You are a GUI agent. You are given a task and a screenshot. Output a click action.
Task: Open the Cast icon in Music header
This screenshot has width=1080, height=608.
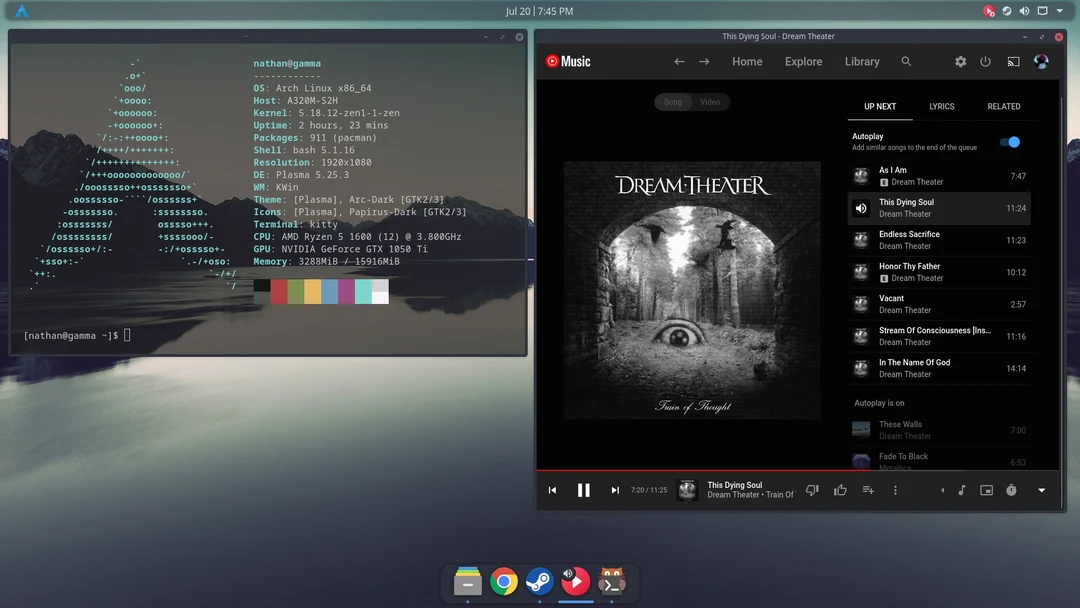[x=1013, y=61]
